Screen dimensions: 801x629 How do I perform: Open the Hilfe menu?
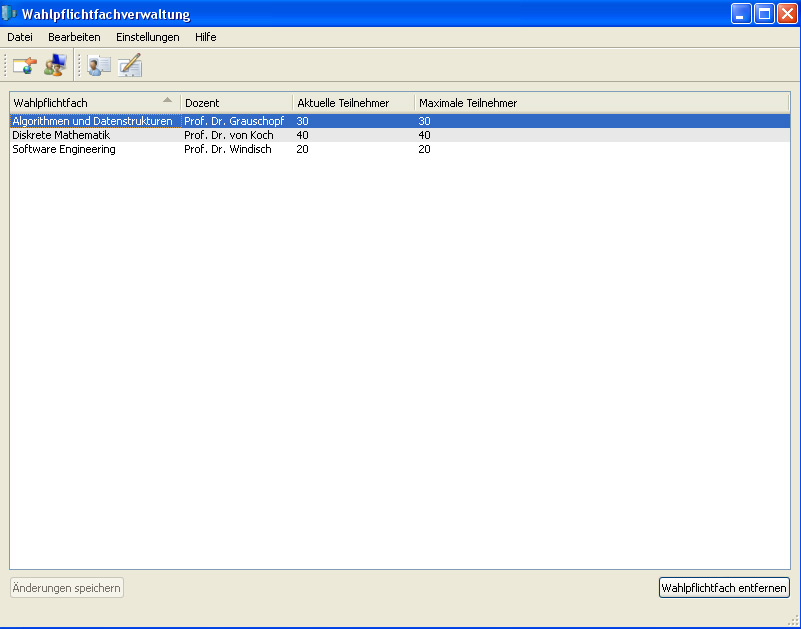205,37
